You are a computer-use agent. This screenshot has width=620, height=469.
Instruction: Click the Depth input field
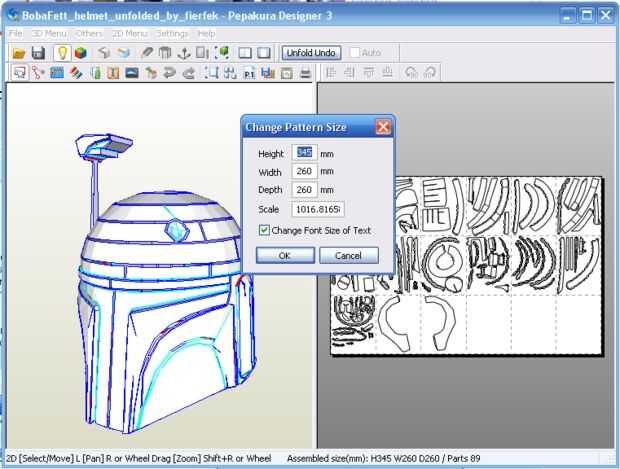coord(304,190)
